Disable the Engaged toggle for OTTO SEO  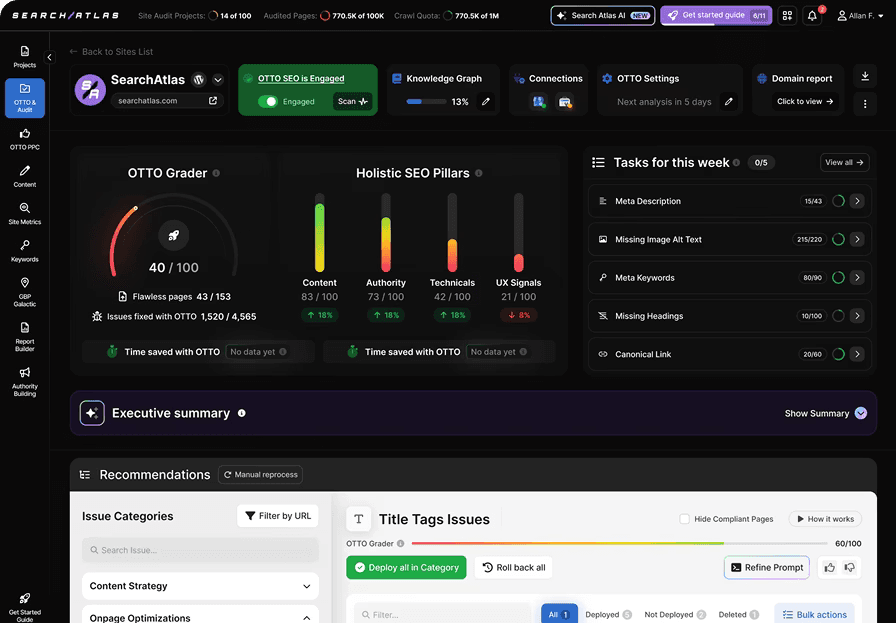[x=269, y=101]
